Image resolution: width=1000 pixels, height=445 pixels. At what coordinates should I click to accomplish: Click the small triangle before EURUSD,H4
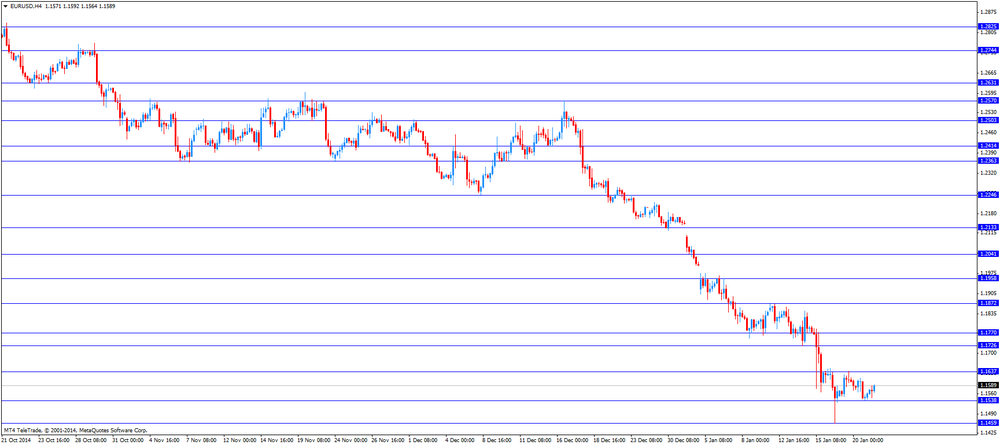(x=5, y=6)
